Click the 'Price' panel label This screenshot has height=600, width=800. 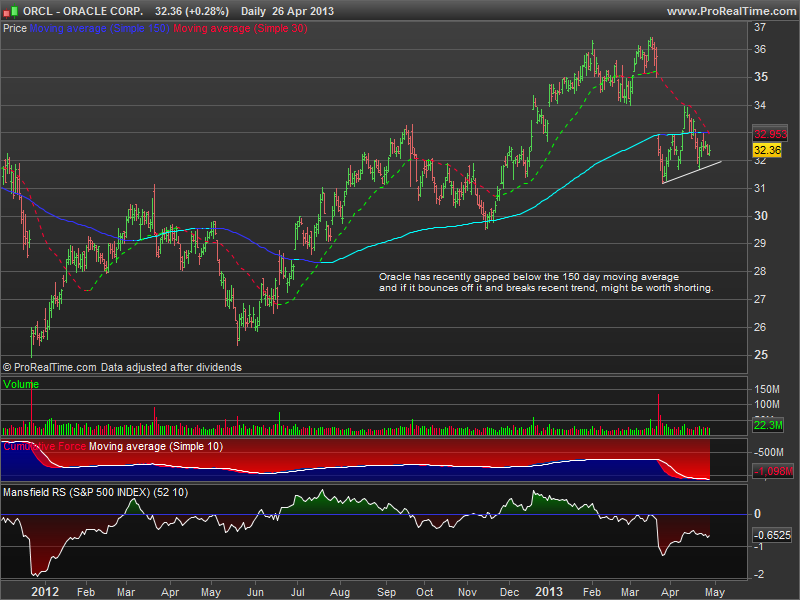14,28
